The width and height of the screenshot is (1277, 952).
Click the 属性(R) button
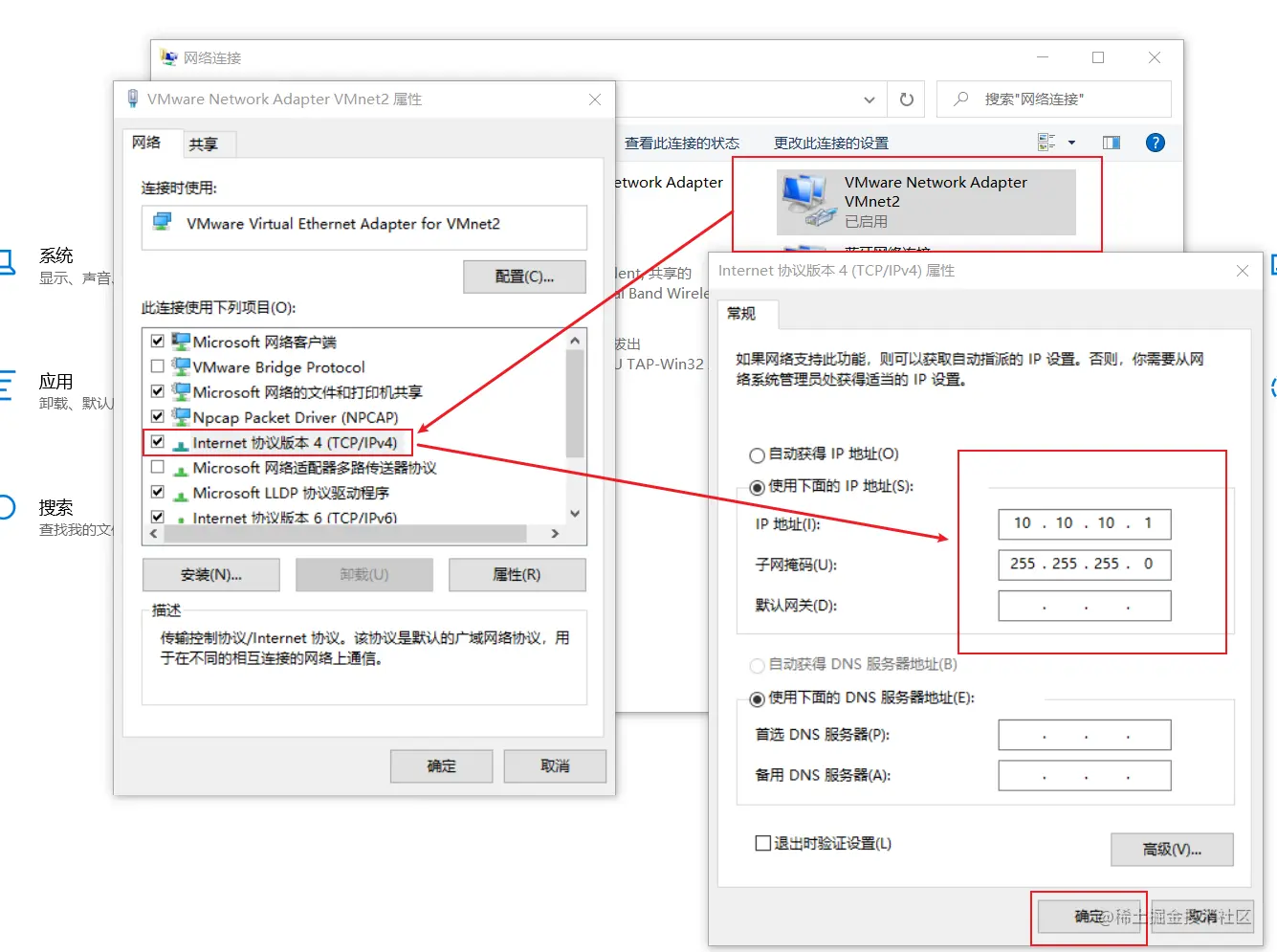tap(517, 575)
